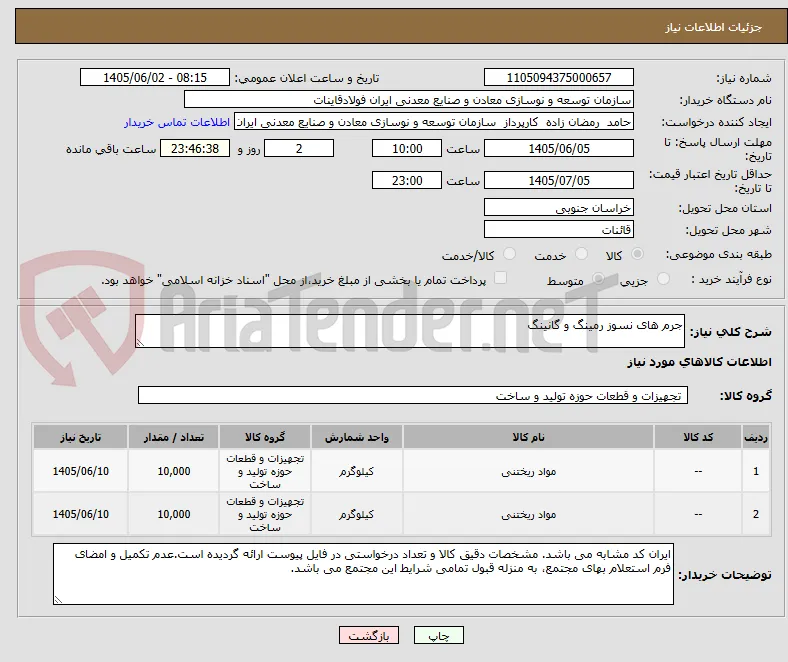Image resolution: width=788 pixels, height=662 pixels.
Task: Click the شرح کلی نیاز text area
Action: (x=410, y=331)
